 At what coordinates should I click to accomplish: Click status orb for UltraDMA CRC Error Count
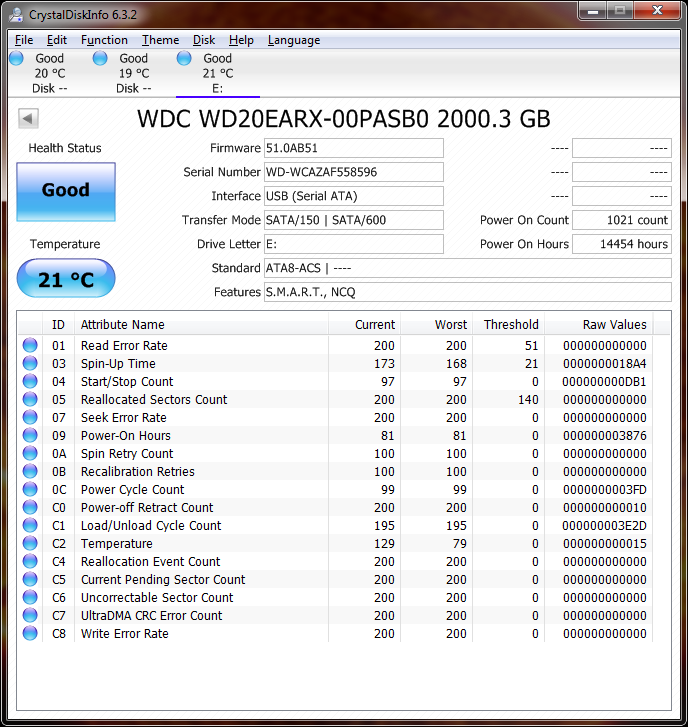(x=30, y=616)
